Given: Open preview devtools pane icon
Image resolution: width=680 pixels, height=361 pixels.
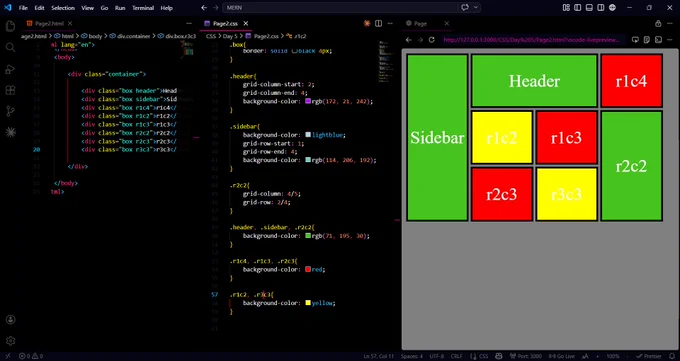Looking at the screenshot, I should [x=658, y=40].
